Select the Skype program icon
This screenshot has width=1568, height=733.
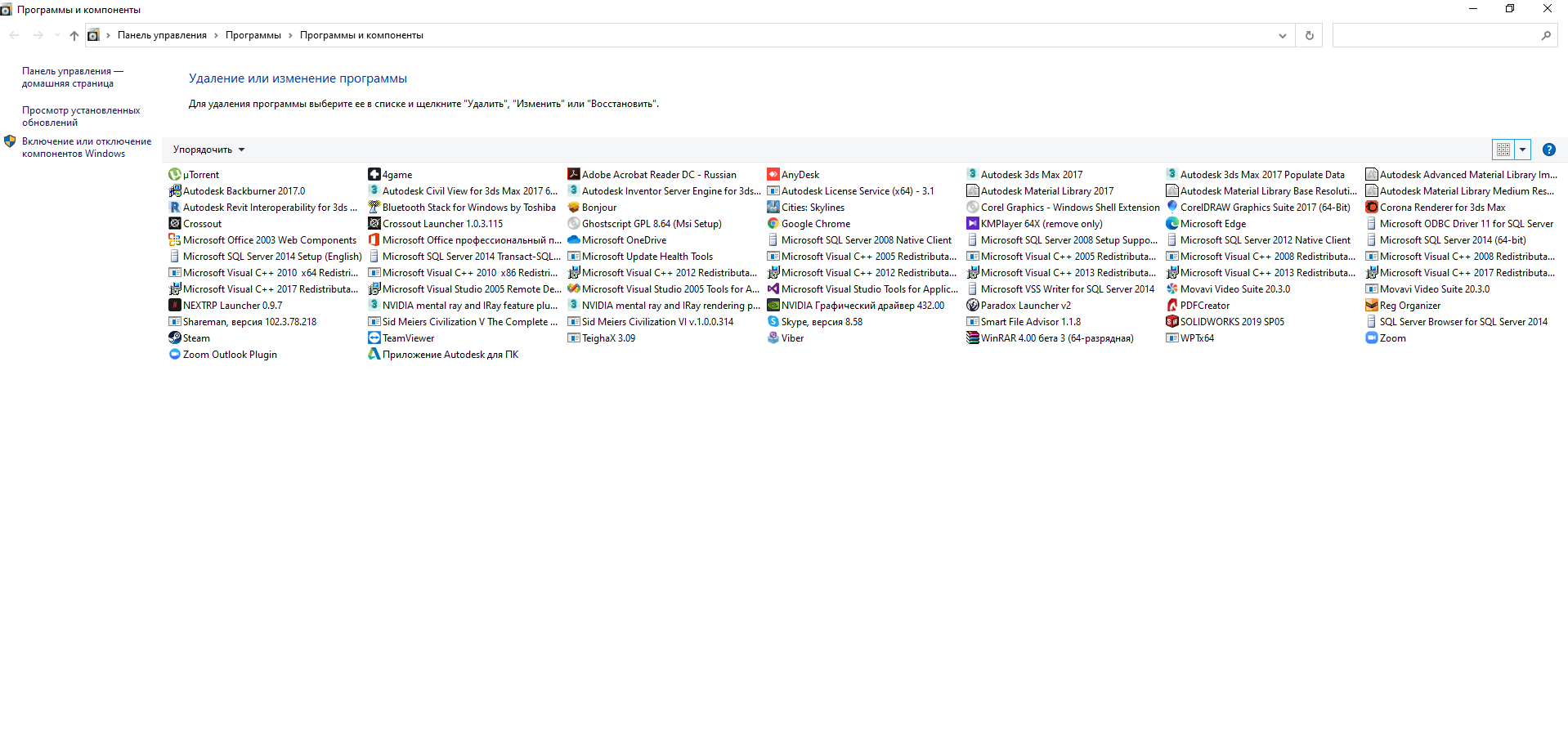[773, 321]
